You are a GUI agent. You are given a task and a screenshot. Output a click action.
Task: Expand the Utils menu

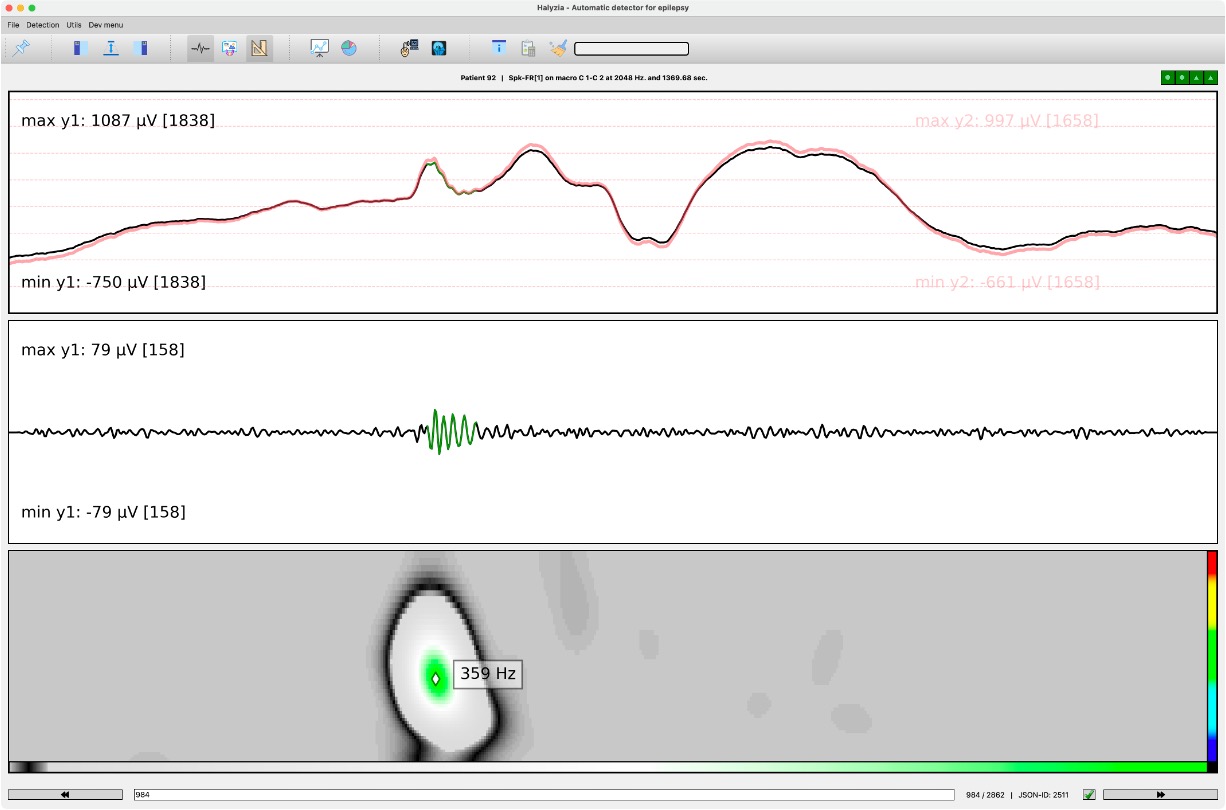(74, 24)
